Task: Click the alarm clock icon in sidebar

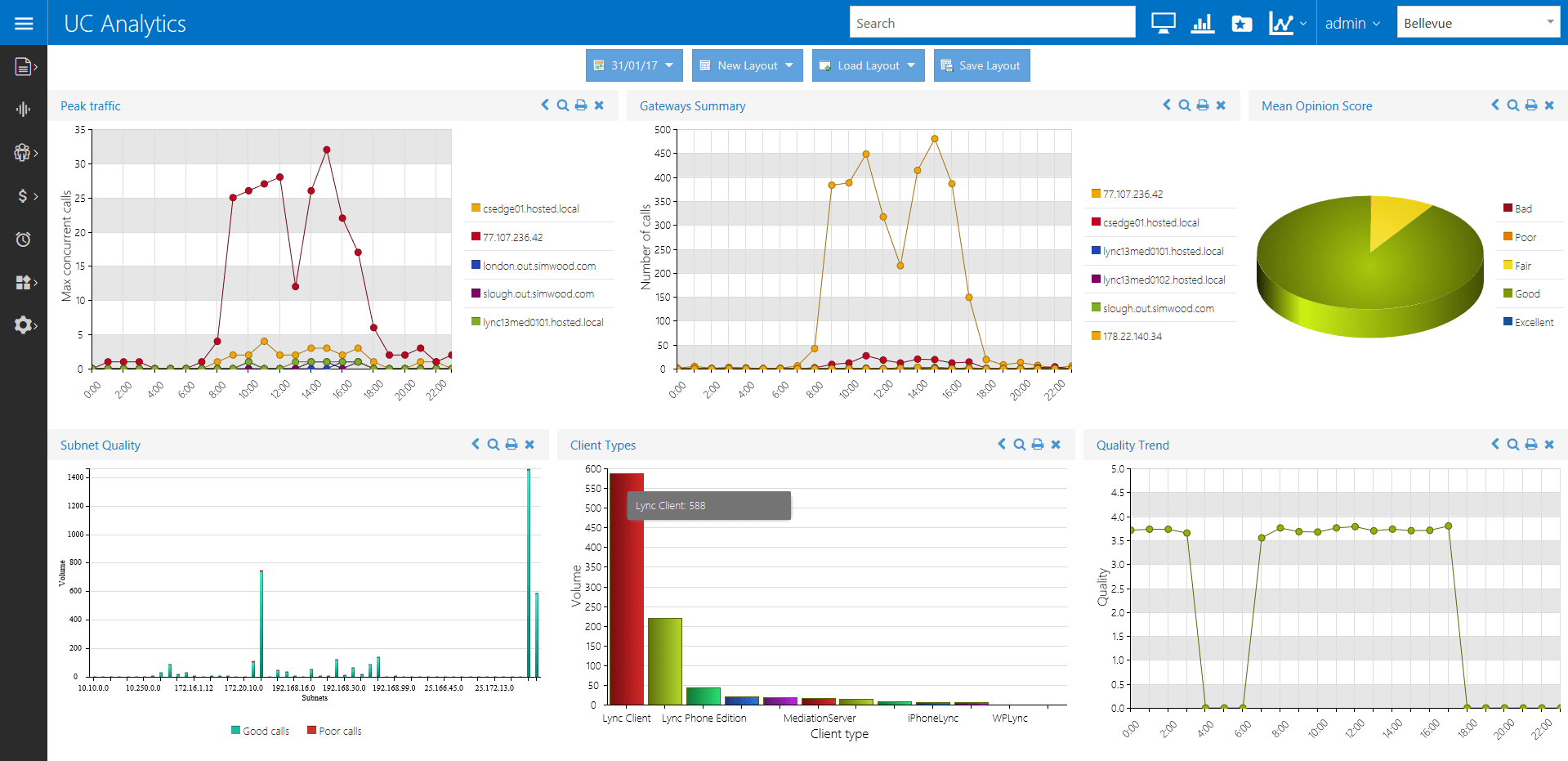Action: pyautogui.click(x=24, y=239)
